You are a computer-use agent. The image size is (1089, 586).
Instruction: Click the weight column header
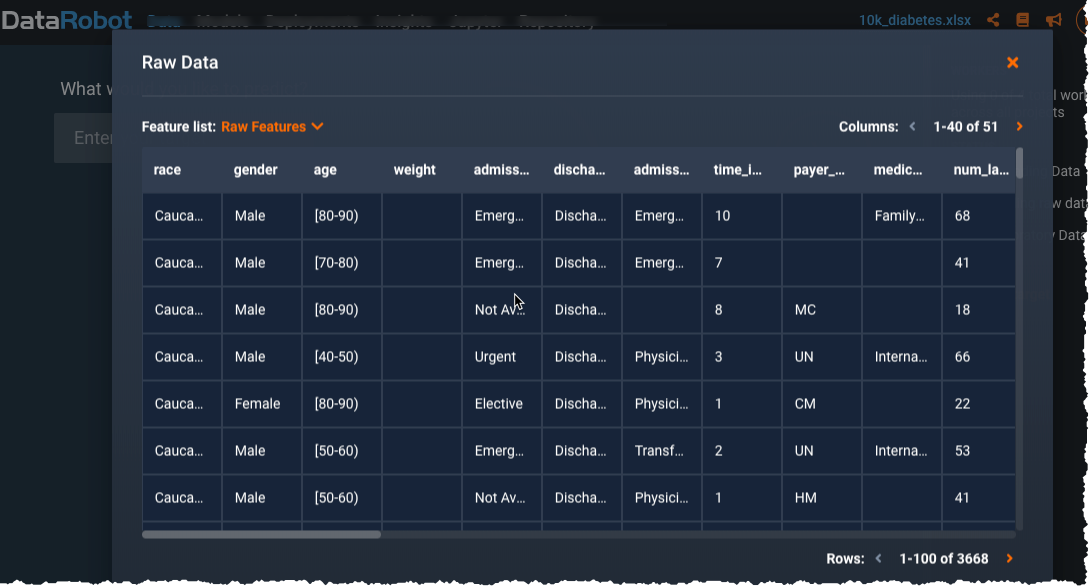coord(414,170)
